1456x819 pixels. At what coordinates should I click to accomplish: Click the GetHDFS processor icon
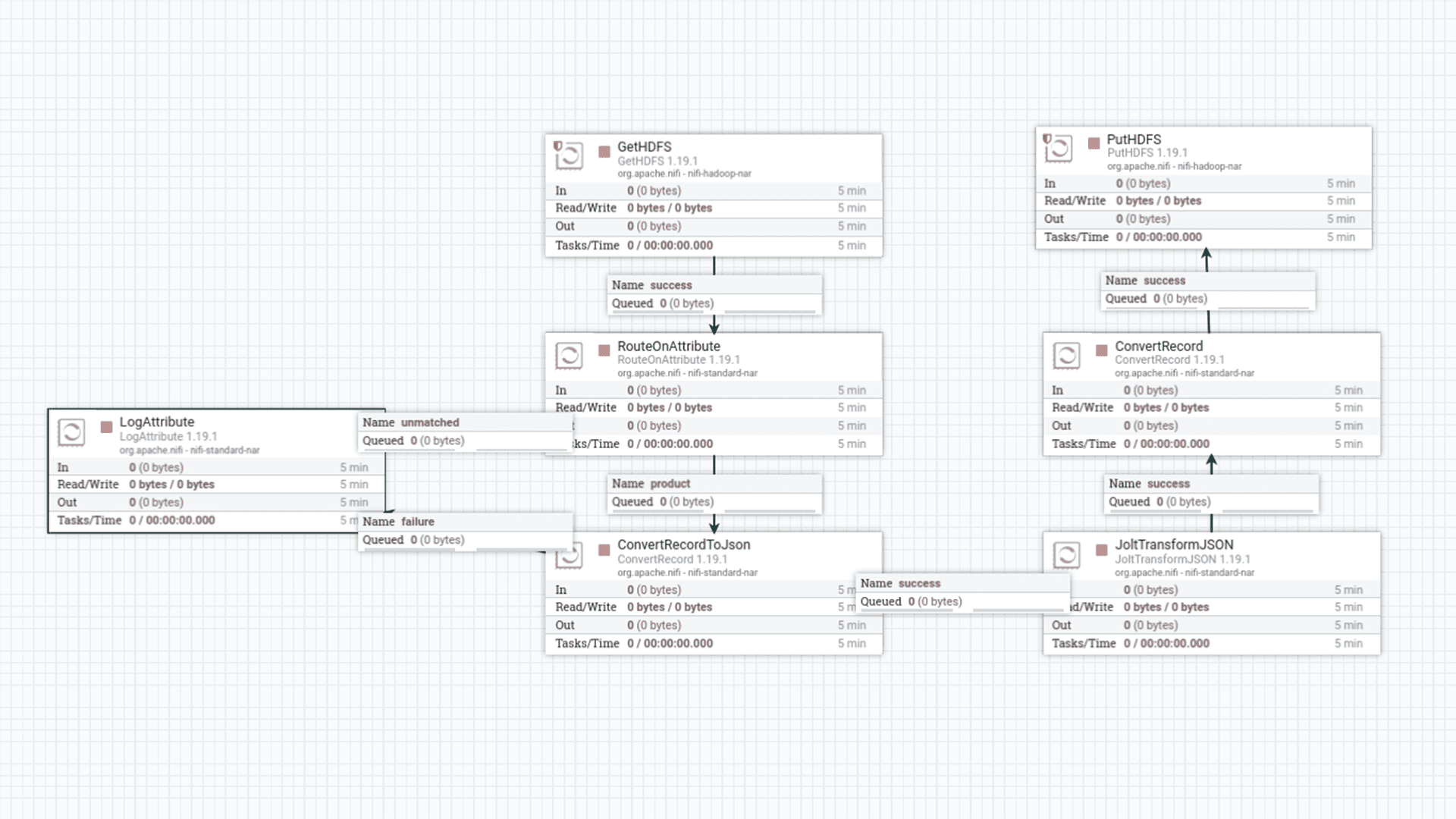pos(569,155)
